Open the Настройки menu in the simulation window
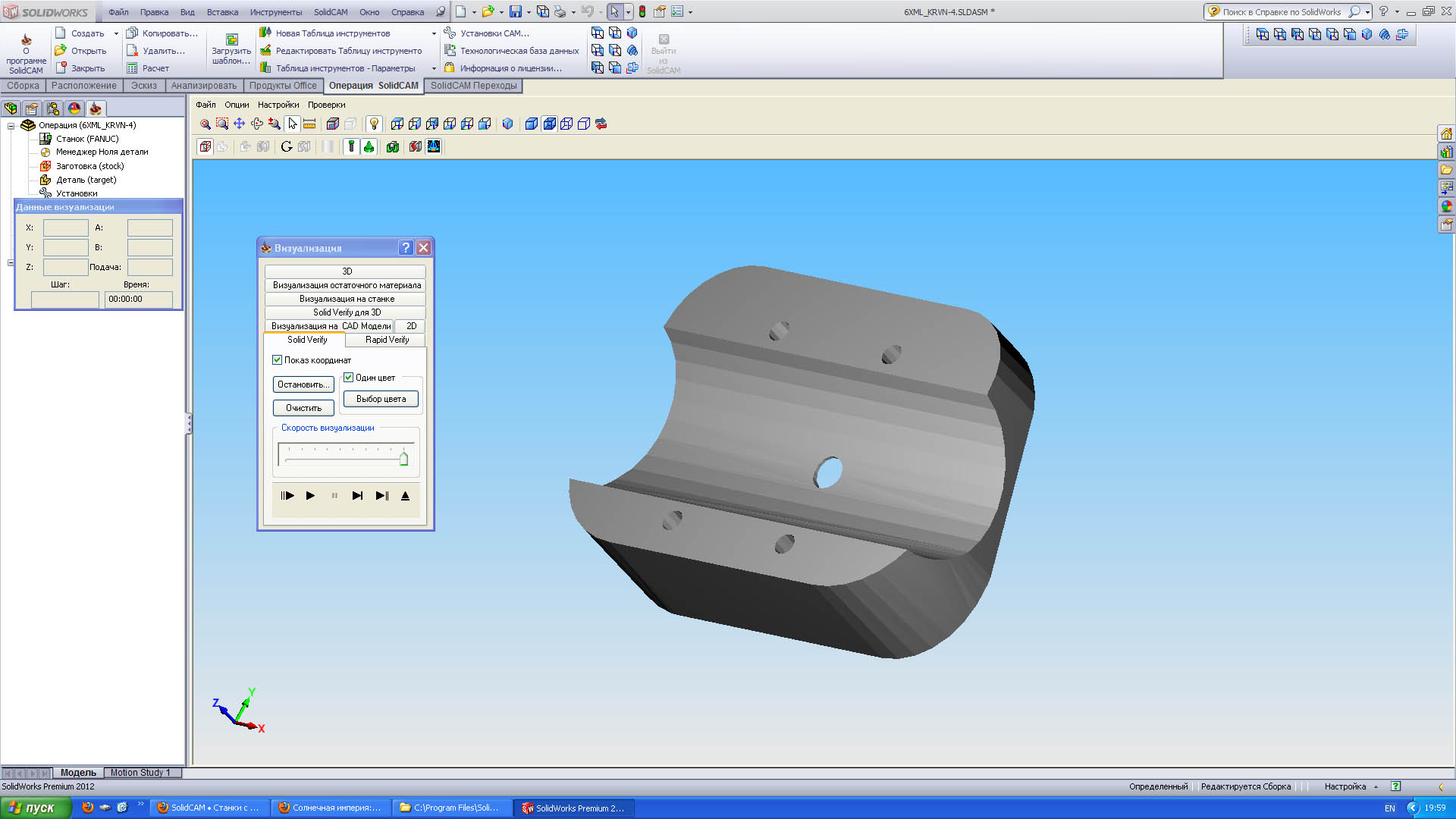Screen dimensions: 1456x819 (278, 105)
